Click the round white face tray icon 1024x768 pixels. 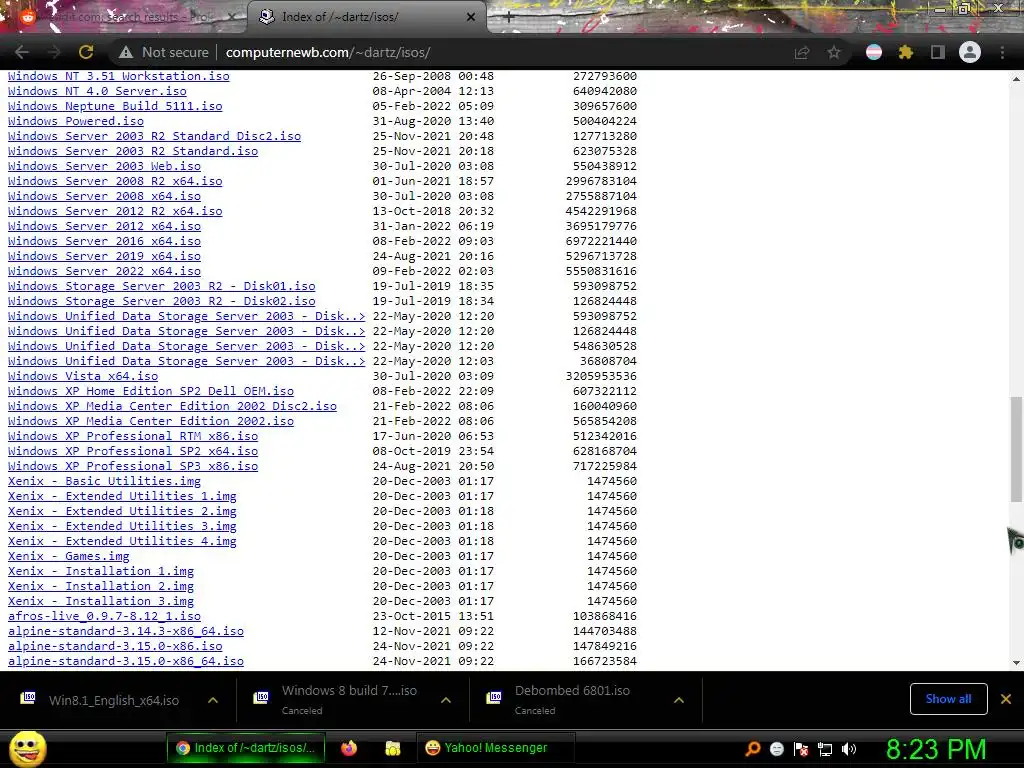(x=776, y=749)
